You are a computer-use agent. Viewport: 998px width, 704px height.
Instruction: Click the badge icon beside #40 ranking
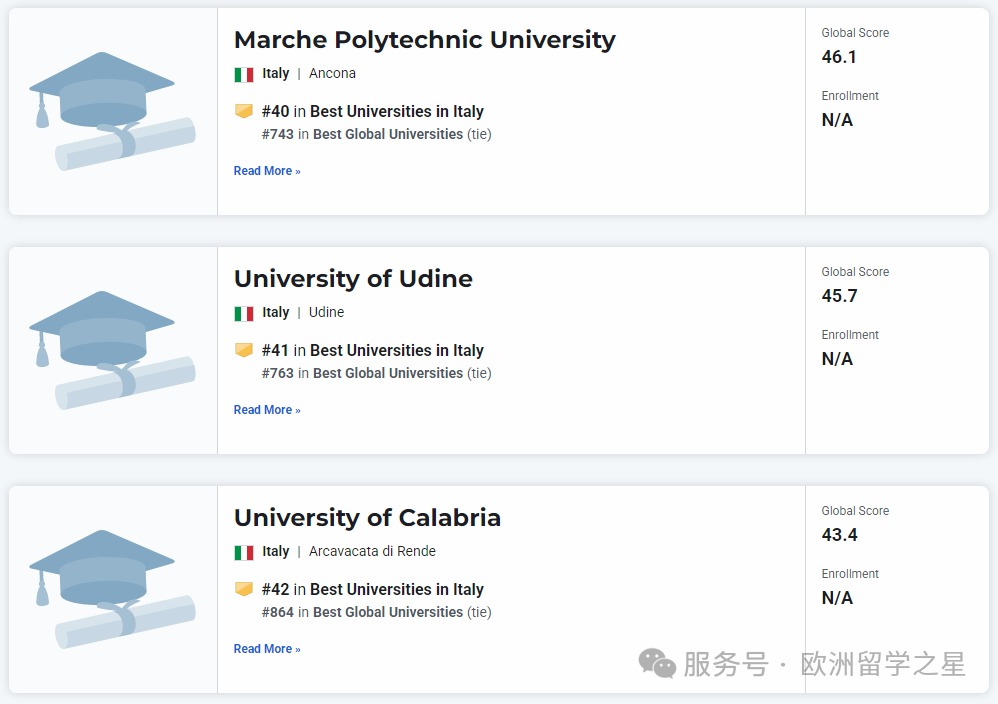tap(244, 111)
